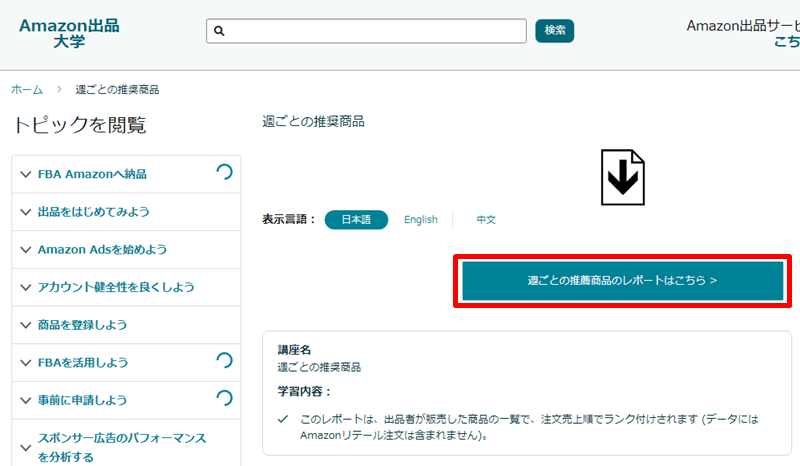
Task: Select 日本語 display language
Action: point(356,220)
